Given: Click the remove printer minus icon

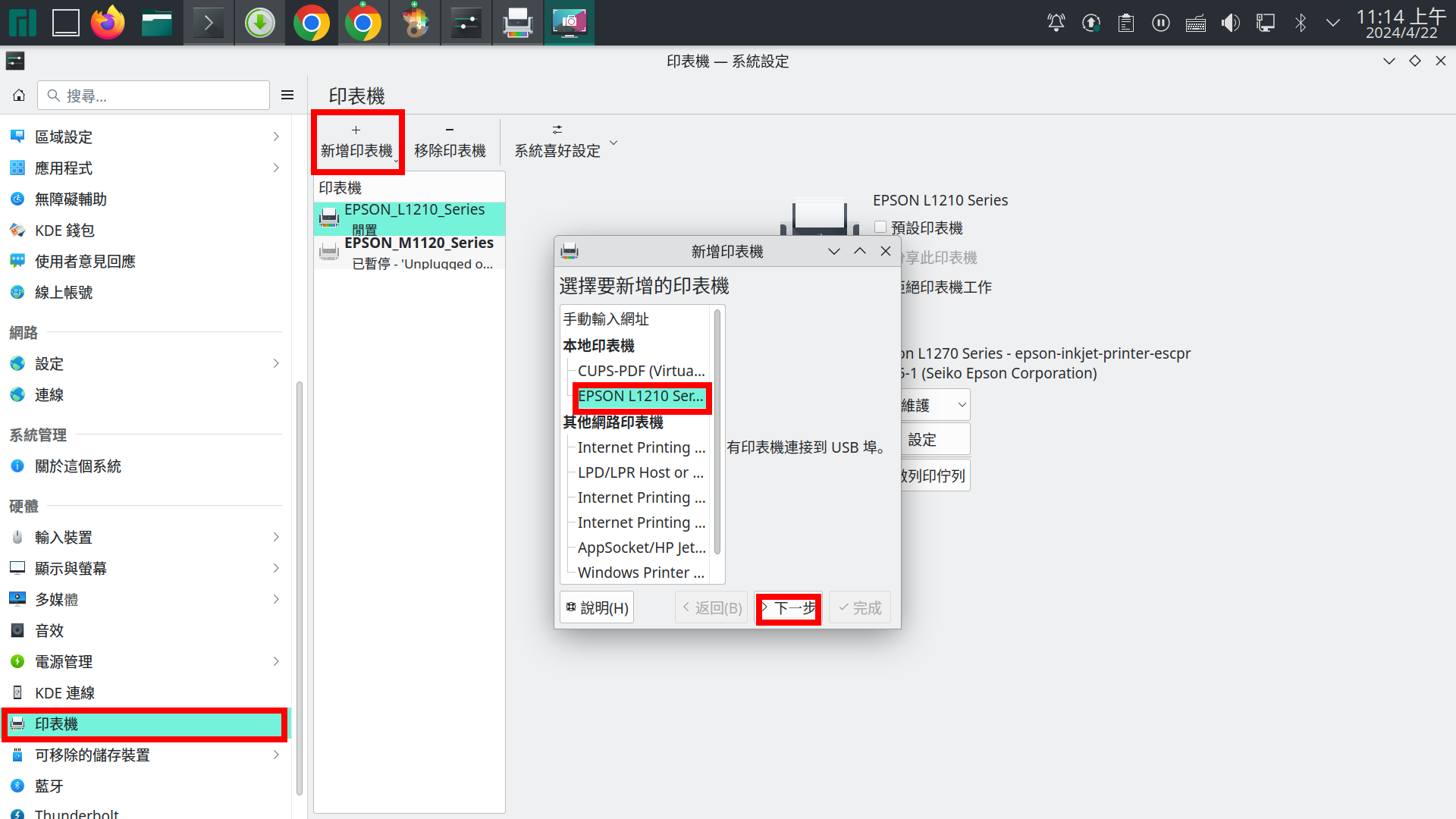Looking at the screenshot, I should pyautogui.click(x=449, y=130).
